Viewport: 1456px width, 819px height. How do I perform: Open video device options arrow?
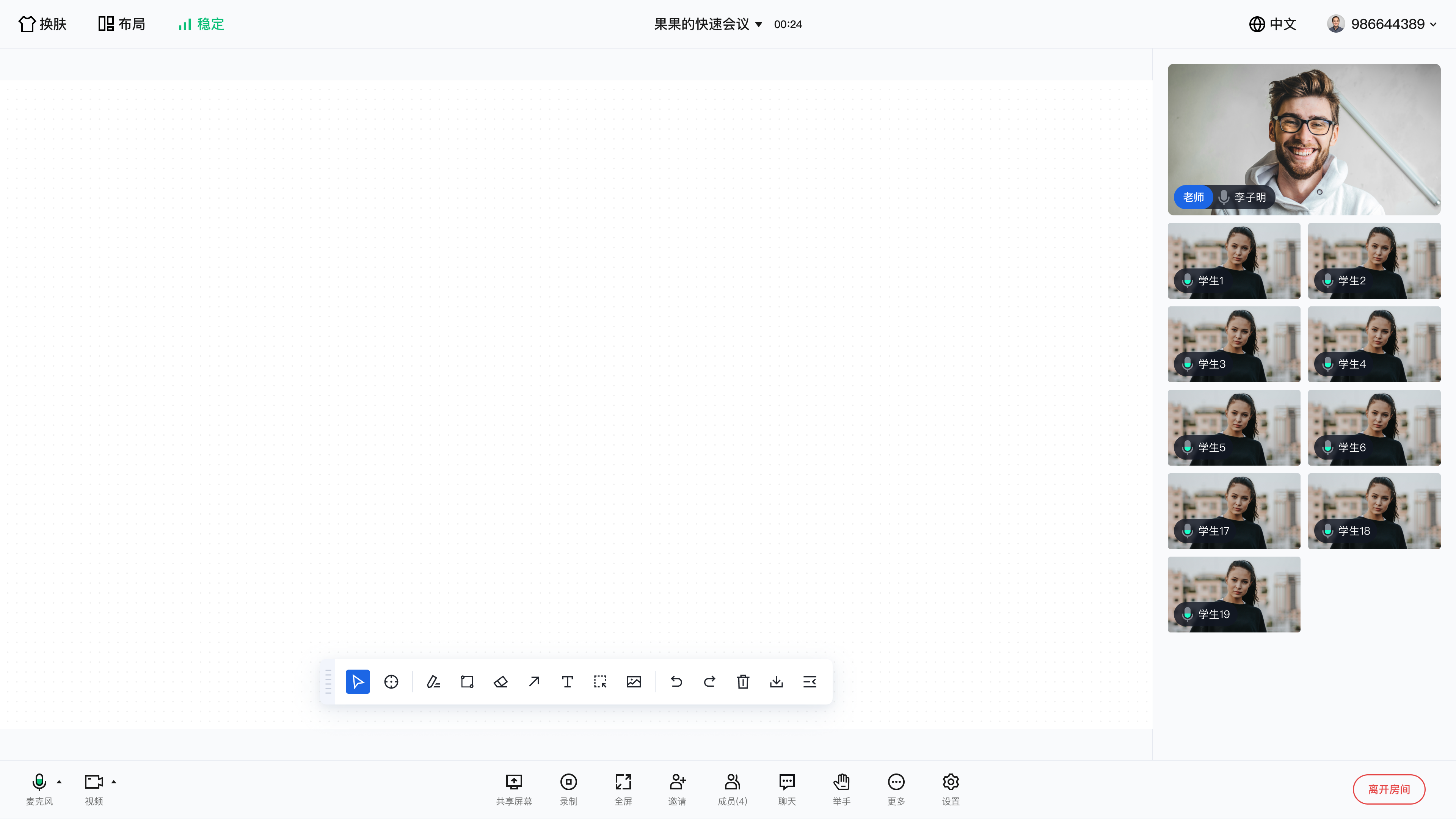point(114,782)
